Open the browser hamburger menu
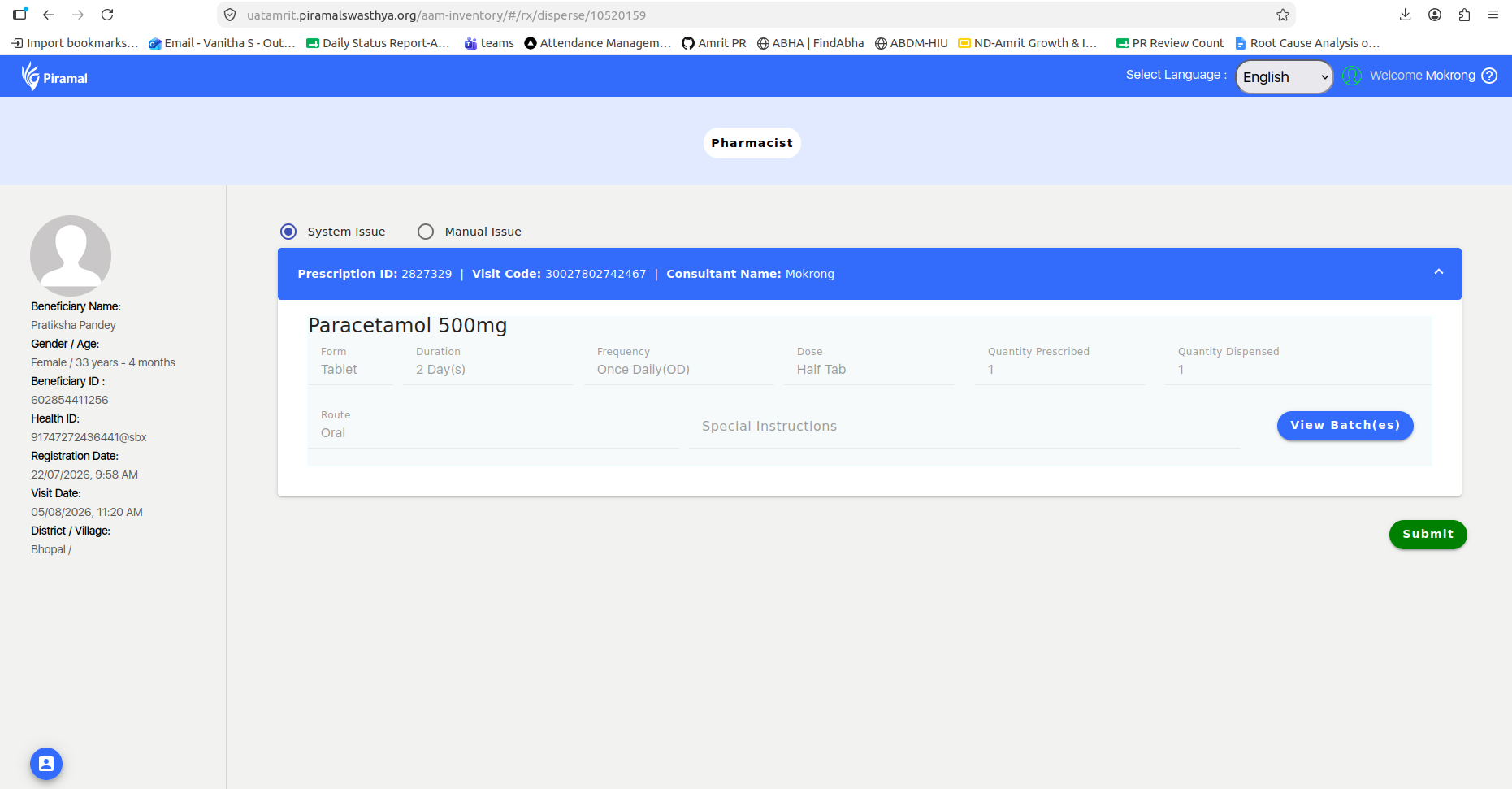1512x789 pixels. [1493, 15]
